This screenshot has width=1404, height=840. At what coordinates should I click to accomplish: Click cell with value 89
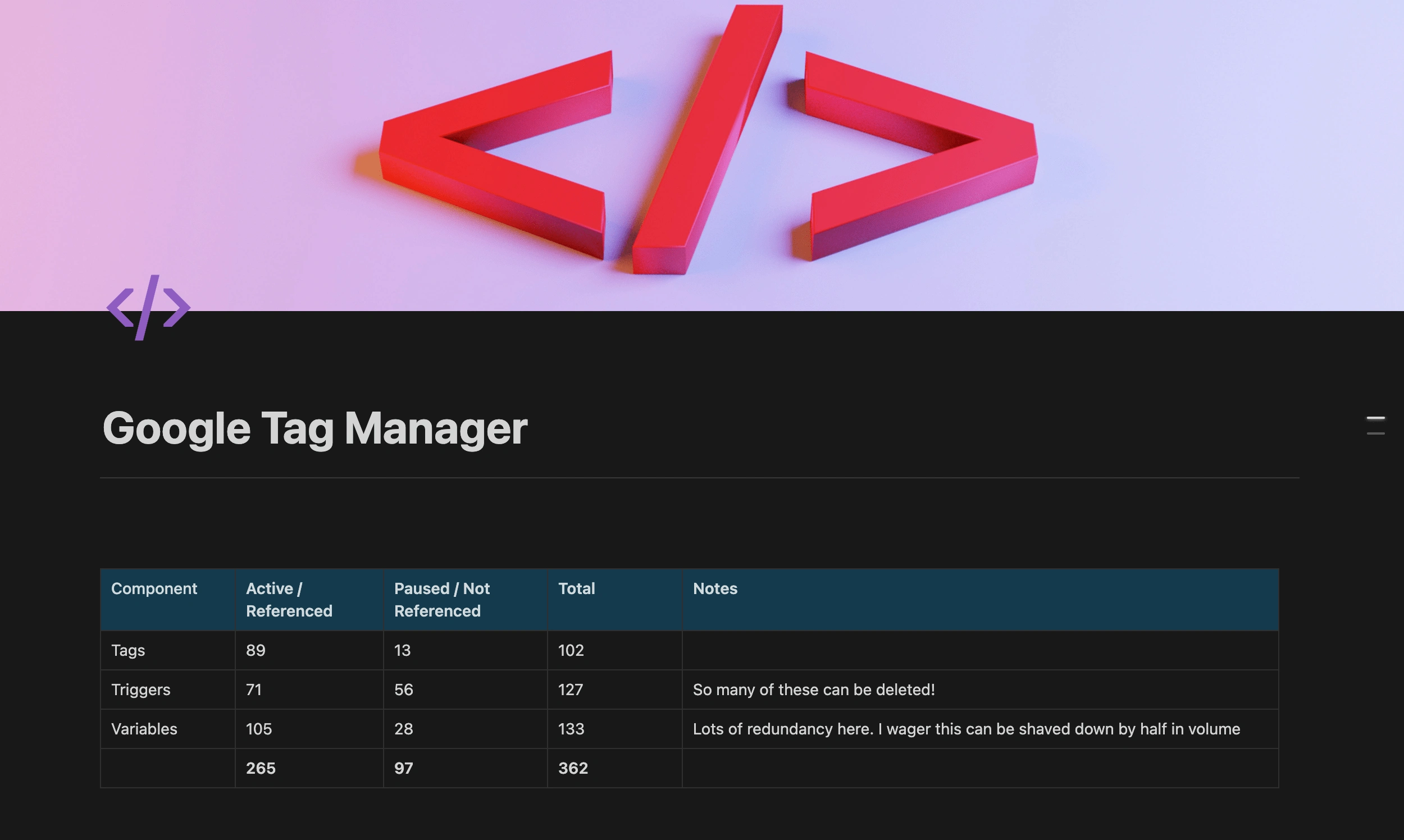click(x=309, y=650)
